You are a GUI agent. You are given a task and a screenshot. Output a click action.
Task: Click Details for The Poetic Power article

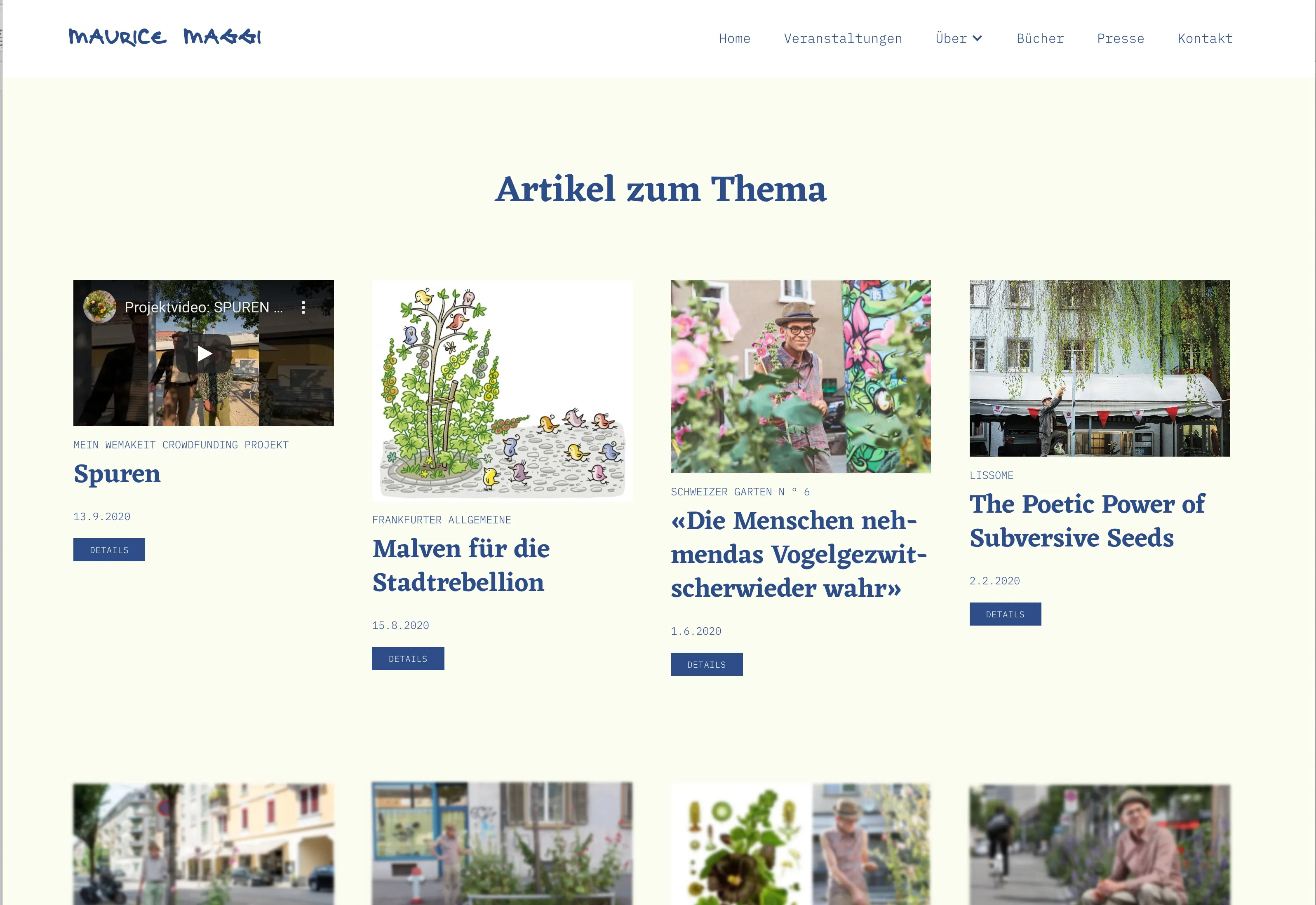tap(1005, 614)
